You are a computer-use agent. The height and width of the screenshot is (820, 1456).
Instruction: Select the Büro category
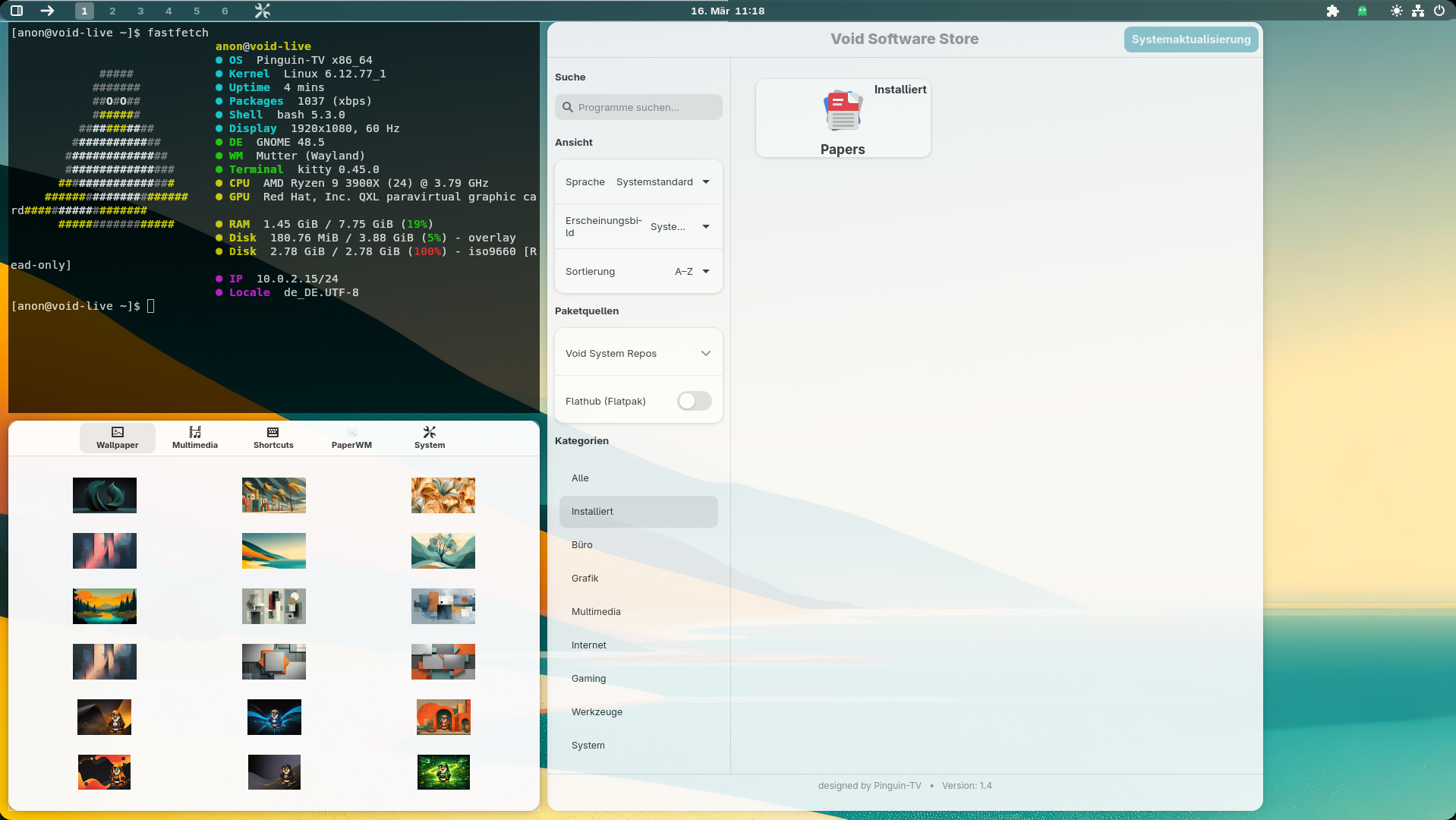(x=582, y=544)
